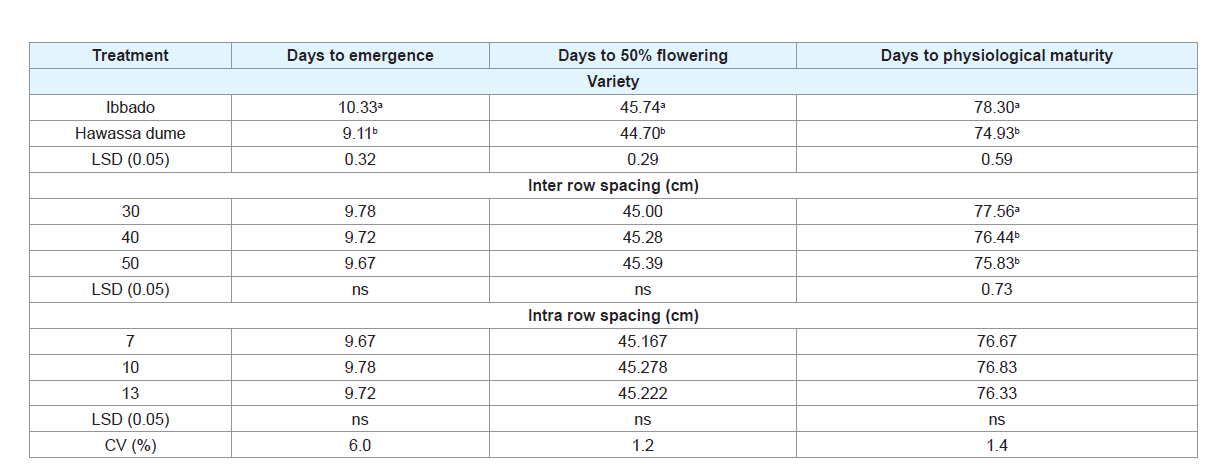Select Days to physiological maturity header
This screenshot has height=471, width=1214.
pyautogui.click(x=996, y=56)
